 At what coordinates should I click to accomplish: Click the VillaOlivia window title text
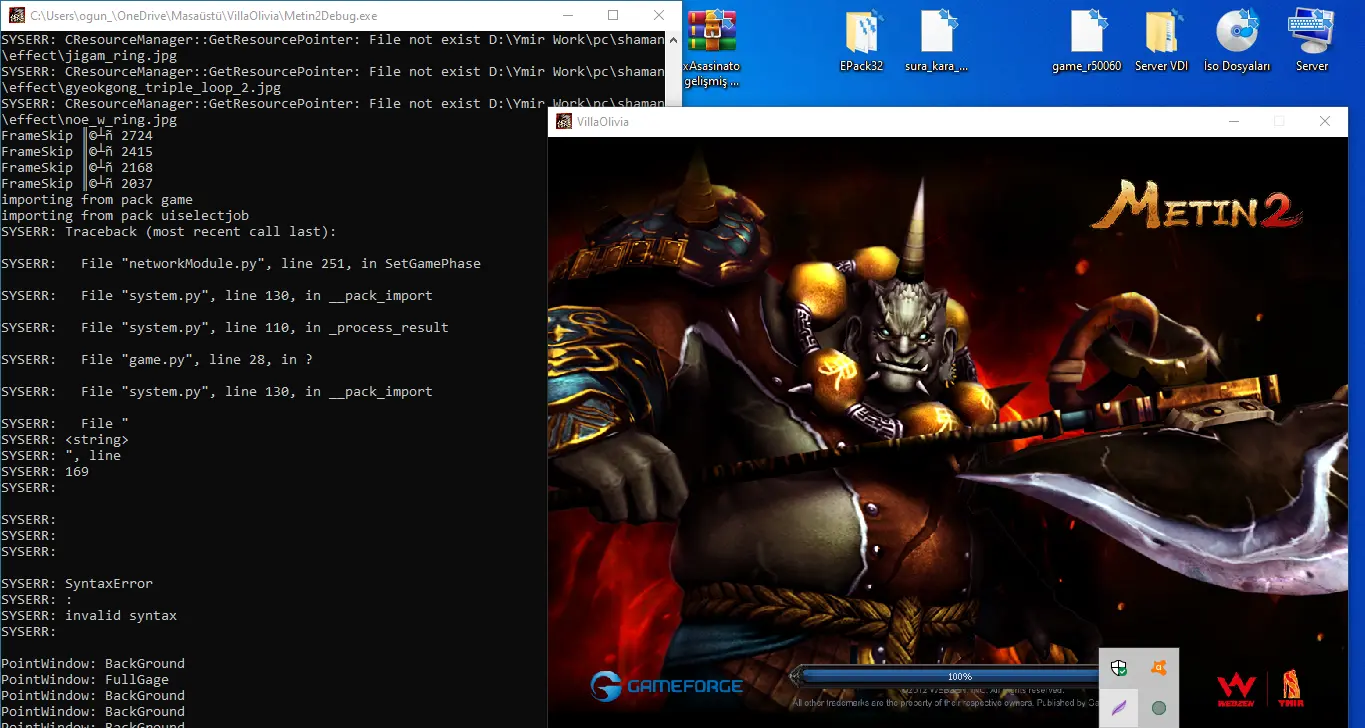[x=602, y=122]
